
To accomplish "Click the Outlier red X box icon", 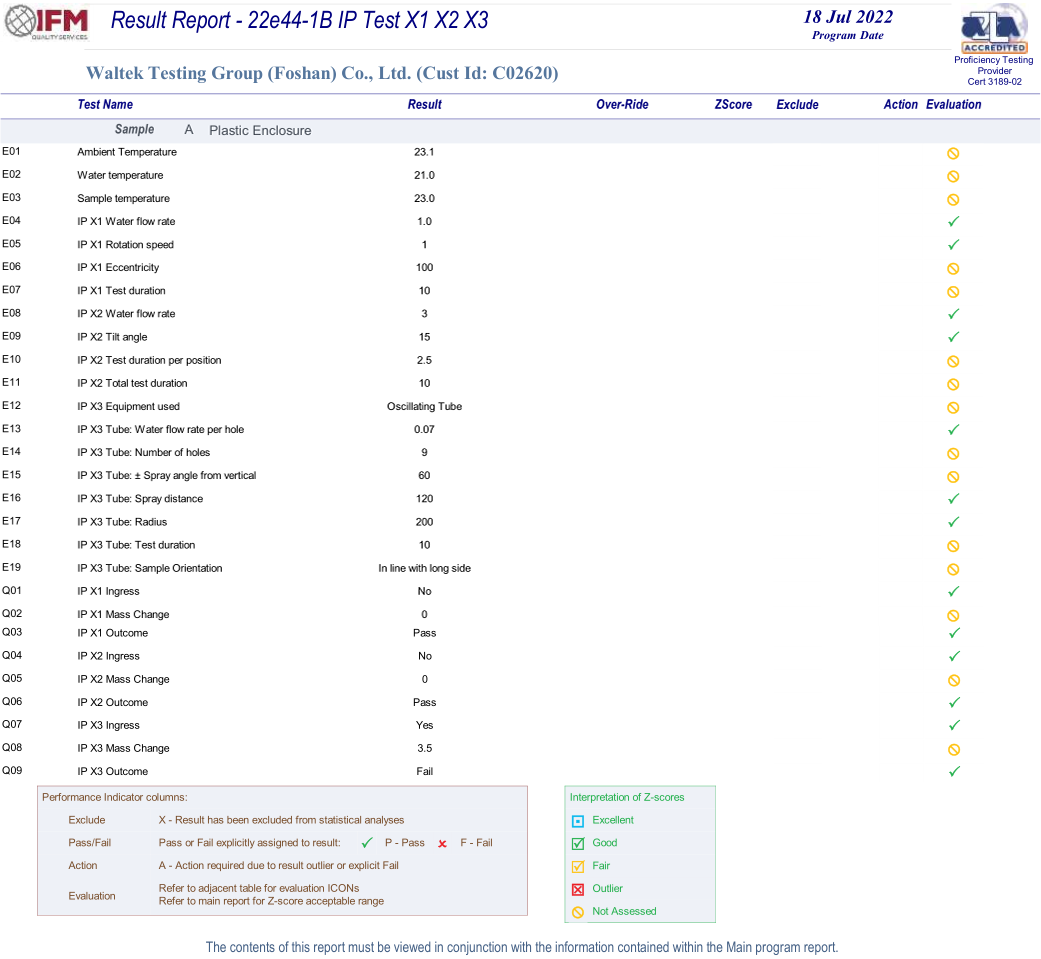I will click(x=578, y=889).
